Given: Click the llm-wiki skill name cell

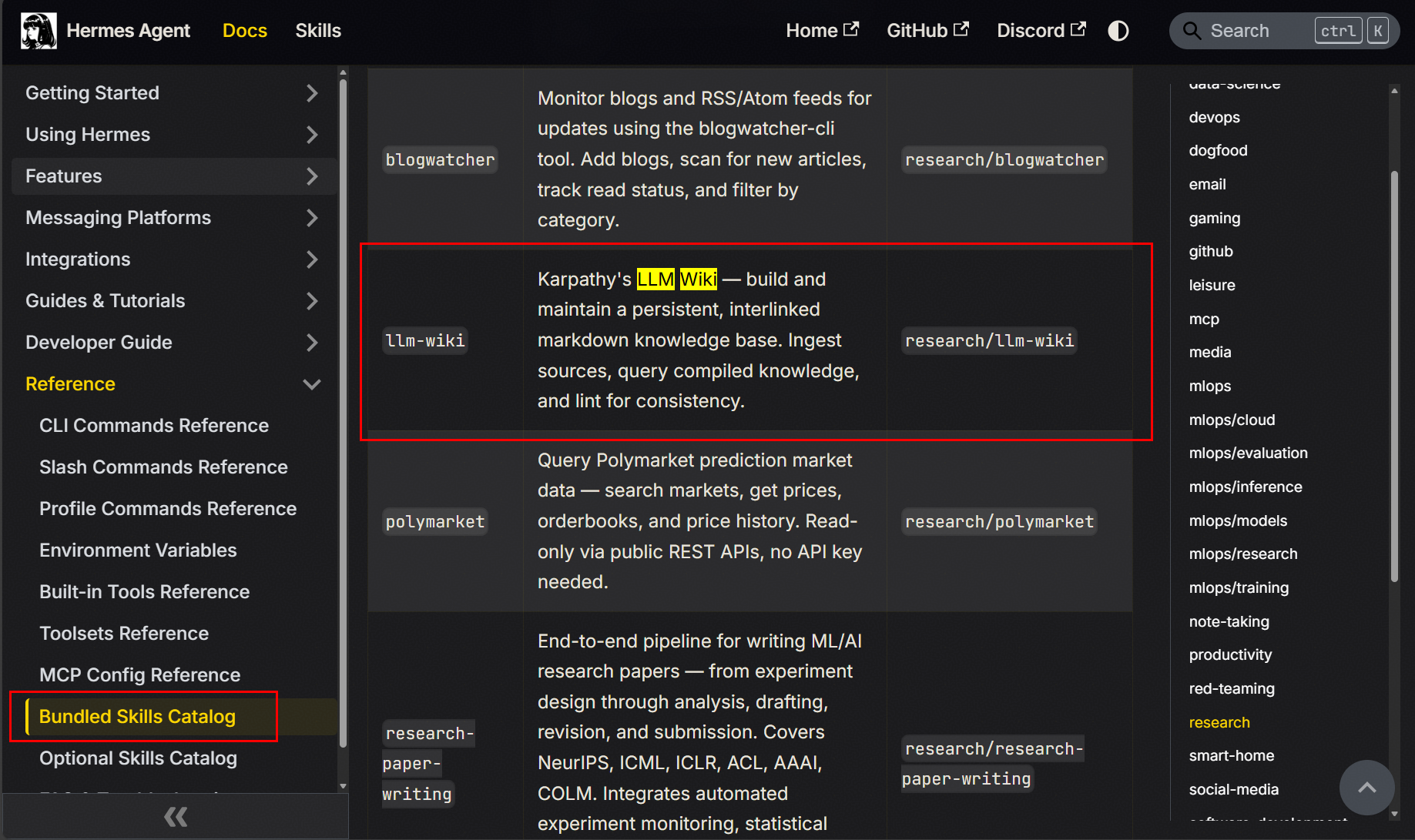Looking at the screenshot, I should click(x=425, y=340).
